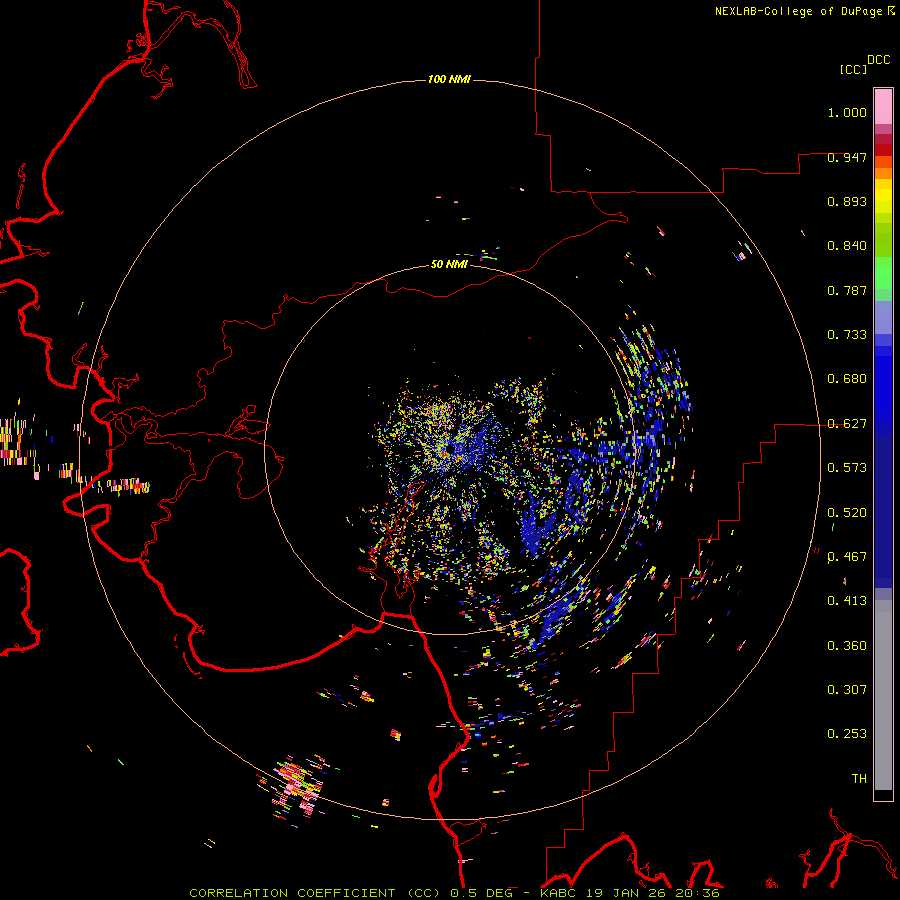Click the 0.893 color scale value
Viewport: 900px width, 900px height.
(x=847, y=201)
